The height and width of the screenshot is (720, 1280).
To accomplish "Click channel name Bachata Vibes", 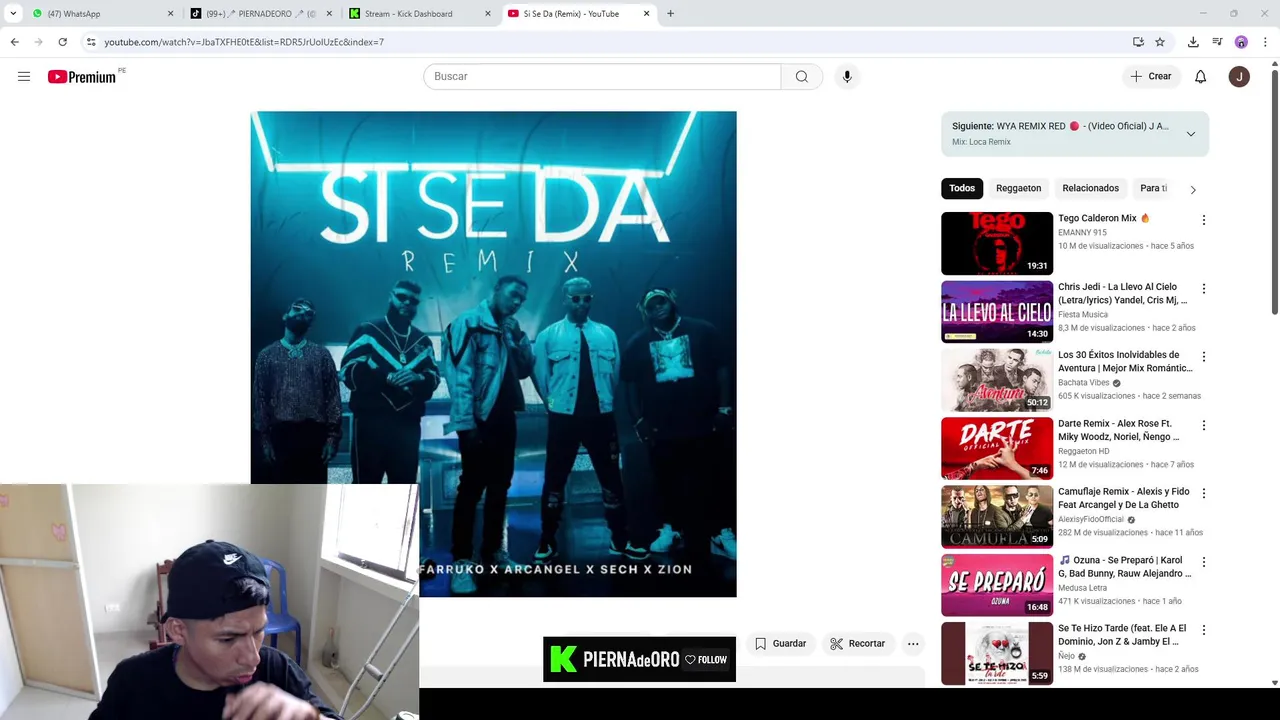I will coord(1084,382).
